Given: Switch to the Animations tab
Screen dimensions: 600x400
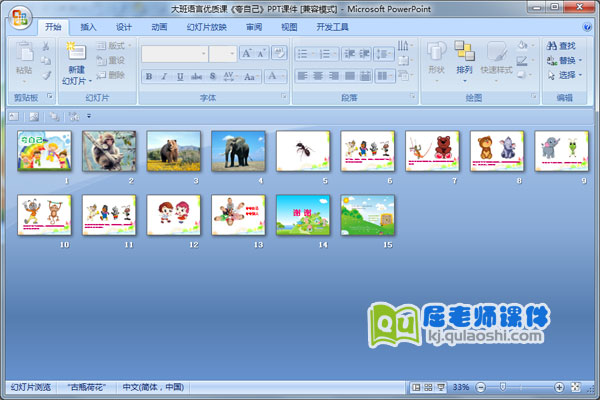Looking at the screenshot, I should [158, 27].
